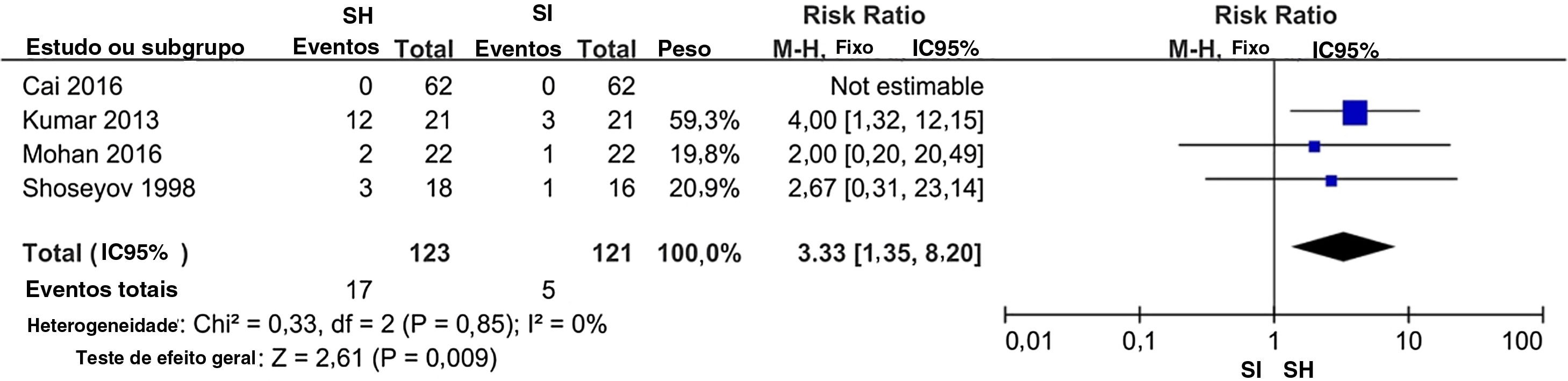Click the "Peso" column header
1568x381 pixels.
(x=684, y=49)
